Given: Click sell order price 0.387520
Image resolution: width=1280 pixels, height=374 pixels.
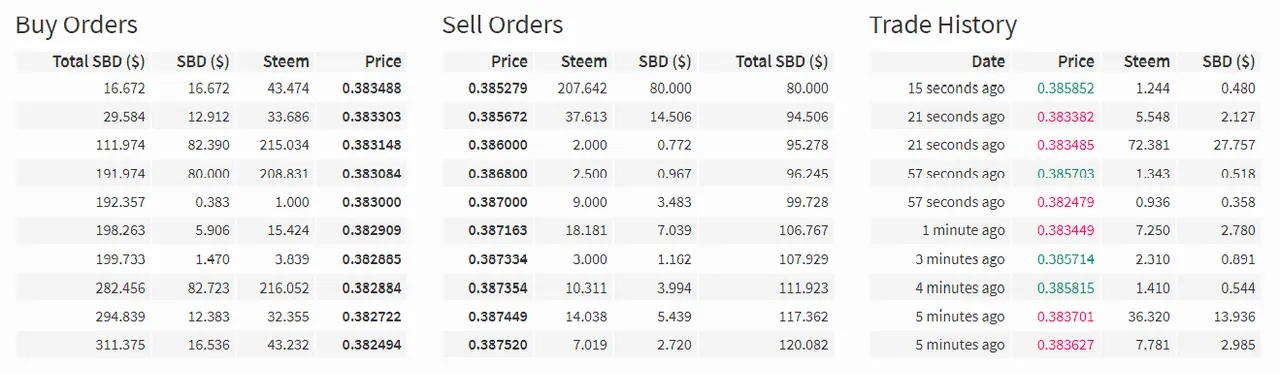Looking at the screenshot, I should click(497, 345).
